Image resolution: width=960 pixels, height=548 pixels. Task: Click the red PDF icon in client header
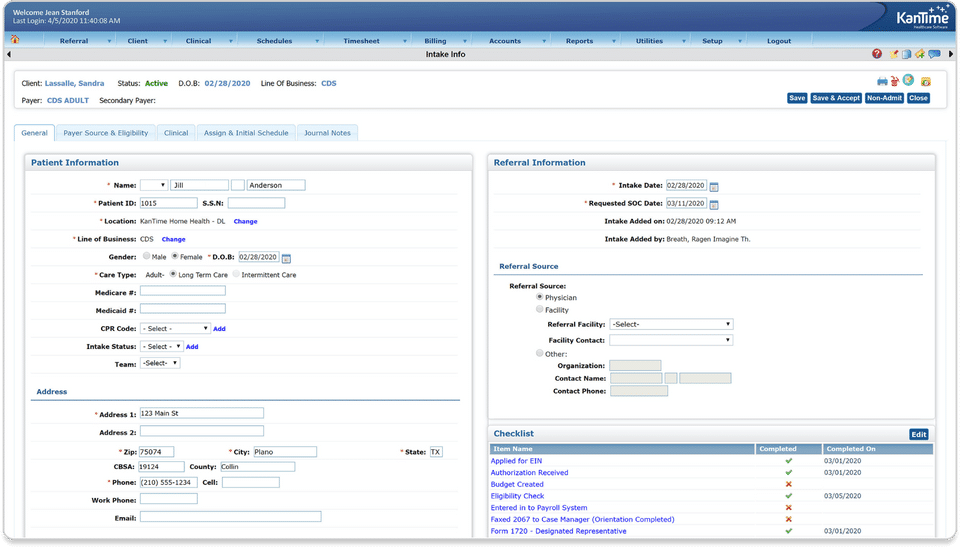tap(895, 81)
